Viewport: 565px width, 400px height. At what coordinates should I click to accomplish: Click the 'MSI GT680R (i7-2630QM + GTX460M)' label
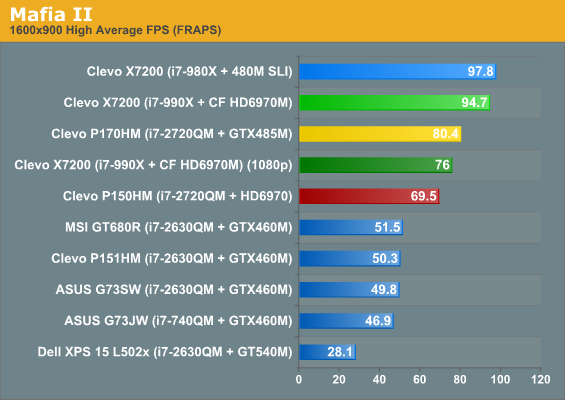pyautogui.click(x=179, y=227)
